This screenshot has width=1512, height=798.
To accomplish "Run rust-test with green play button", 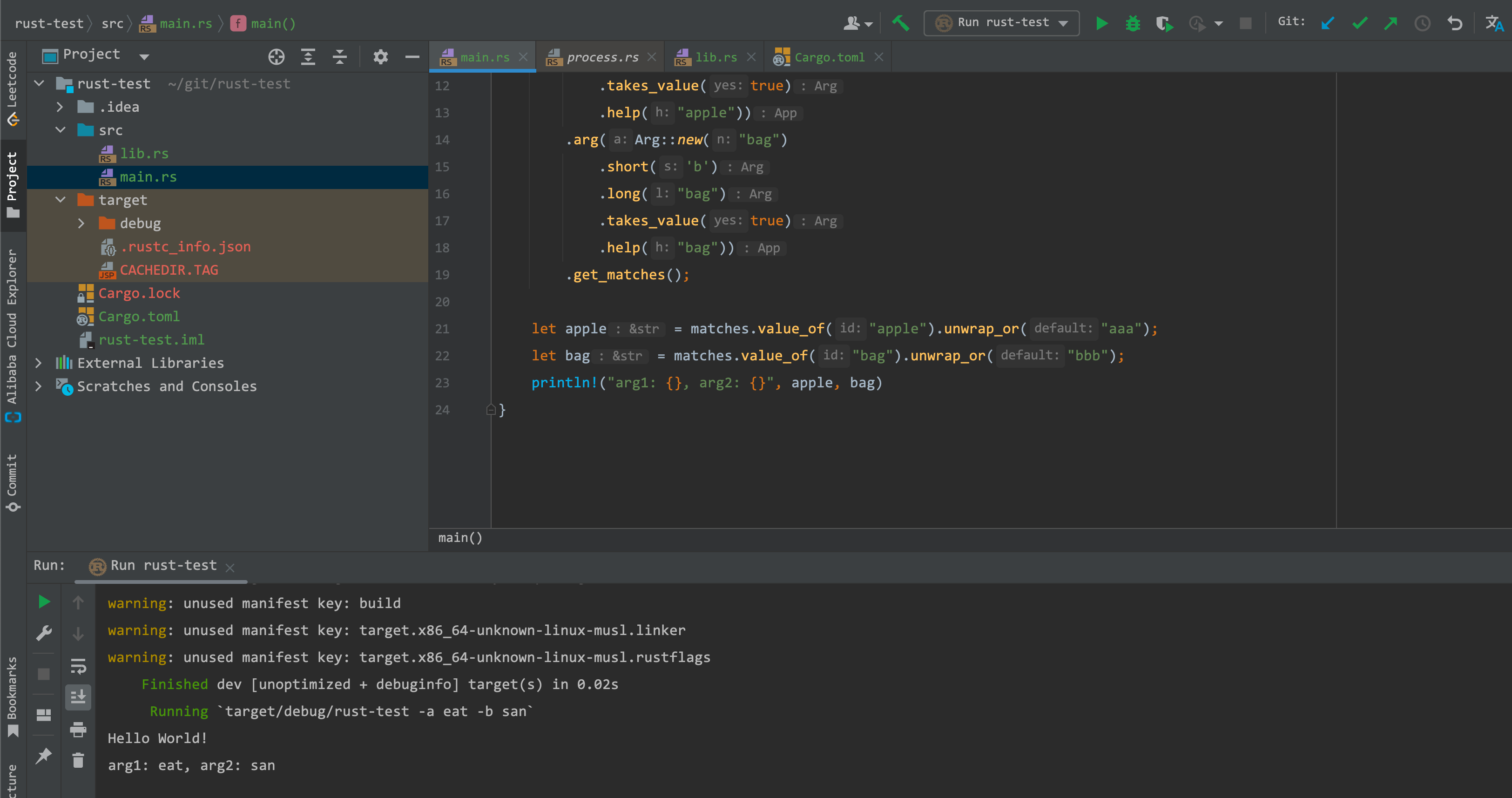I will click(x=1102, y=23).
